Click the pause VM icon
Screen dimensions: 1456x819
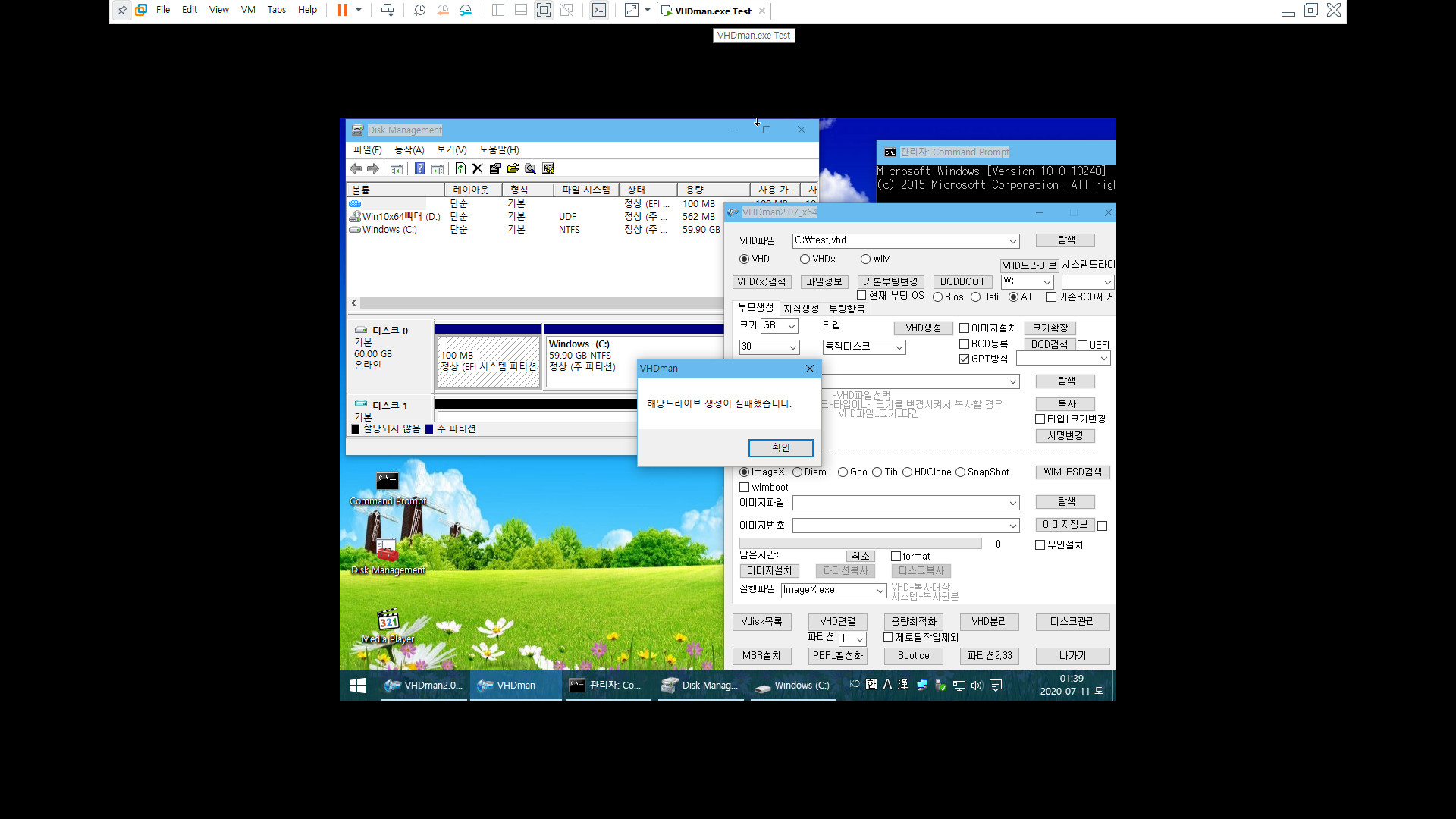tap(343, 10)
